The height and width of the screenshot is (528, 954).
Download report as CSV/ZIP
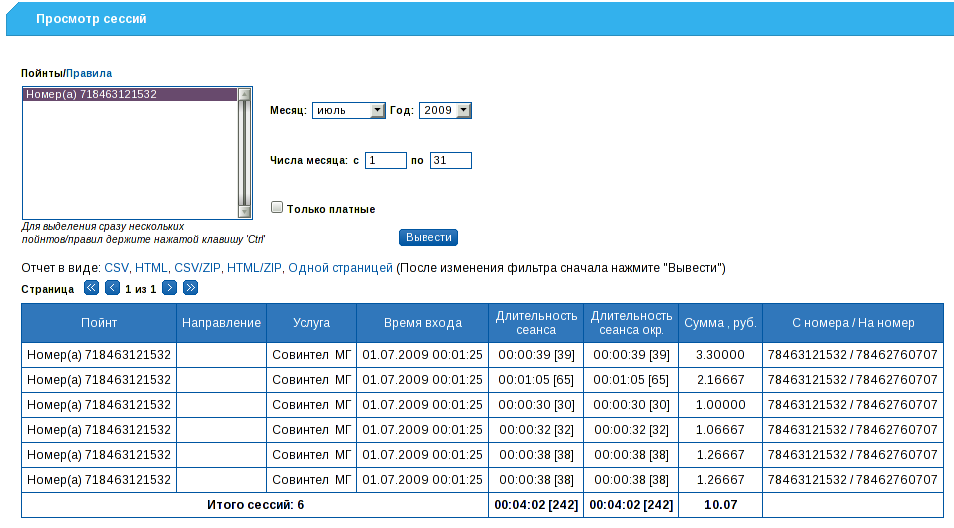click(x=197, y=268)
